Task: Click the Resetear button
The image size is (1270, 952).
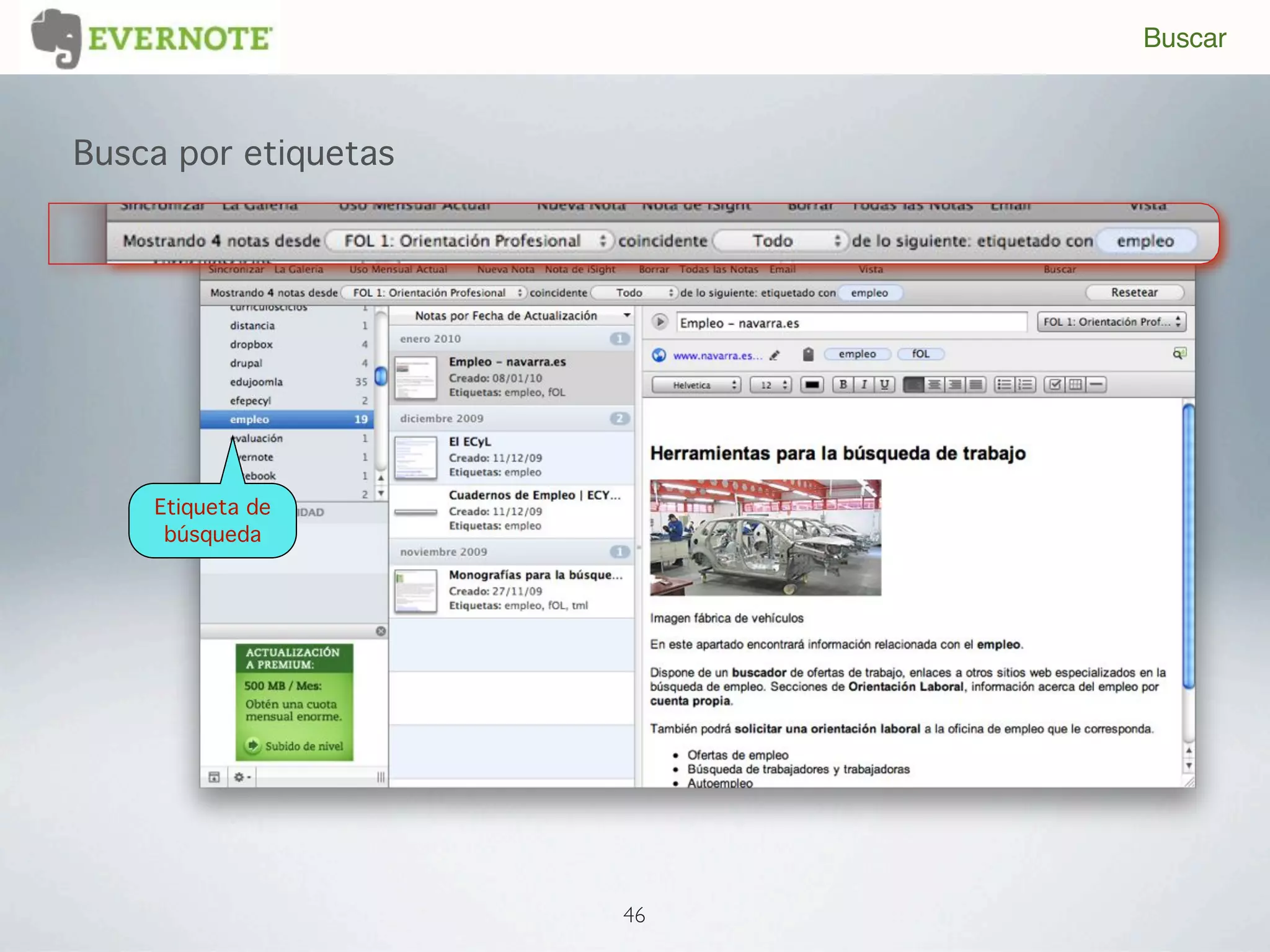Action: click(1134, 292)
